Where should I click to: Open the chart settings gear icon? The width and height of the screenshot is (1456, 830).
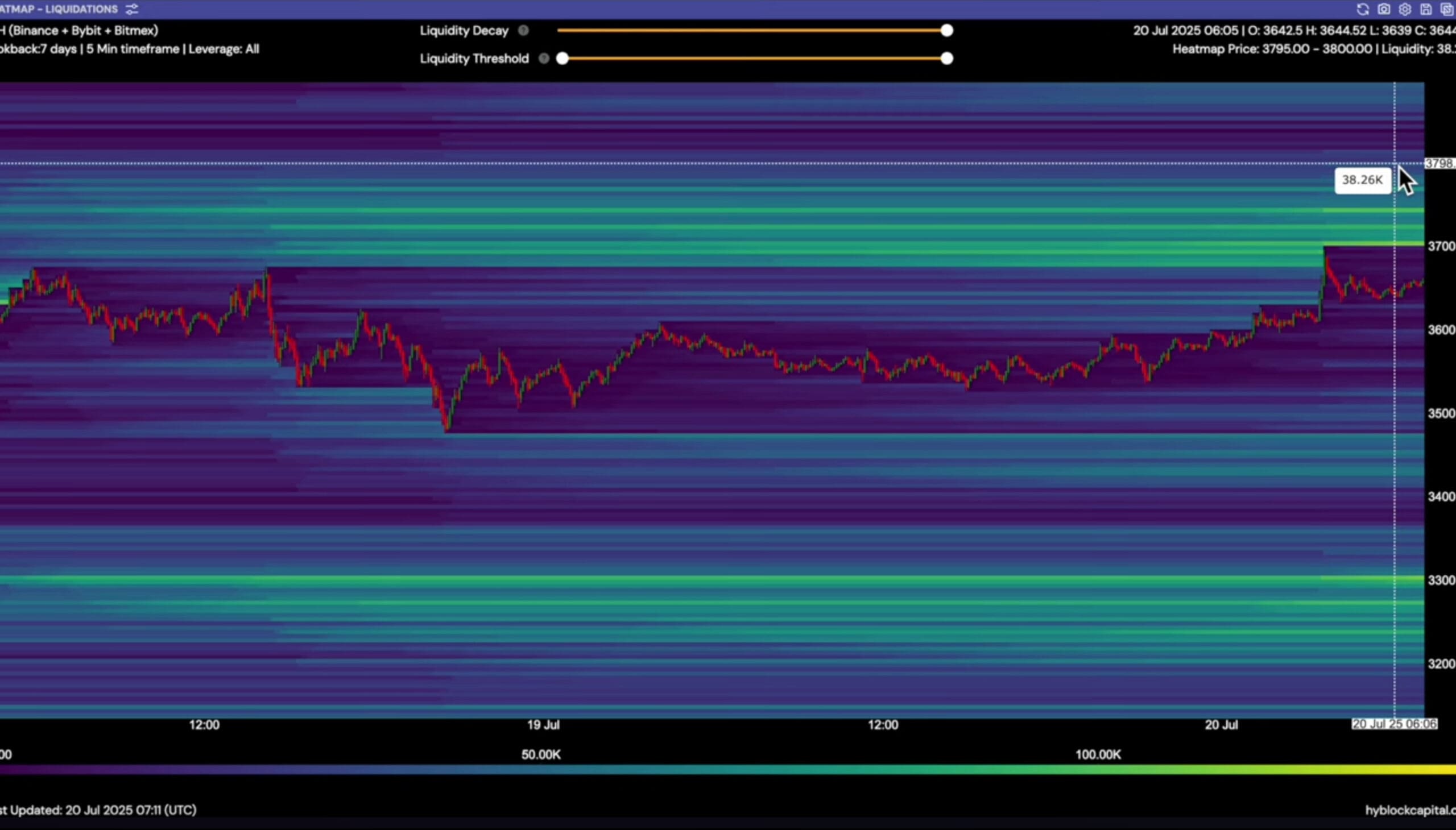(1405, 9)
